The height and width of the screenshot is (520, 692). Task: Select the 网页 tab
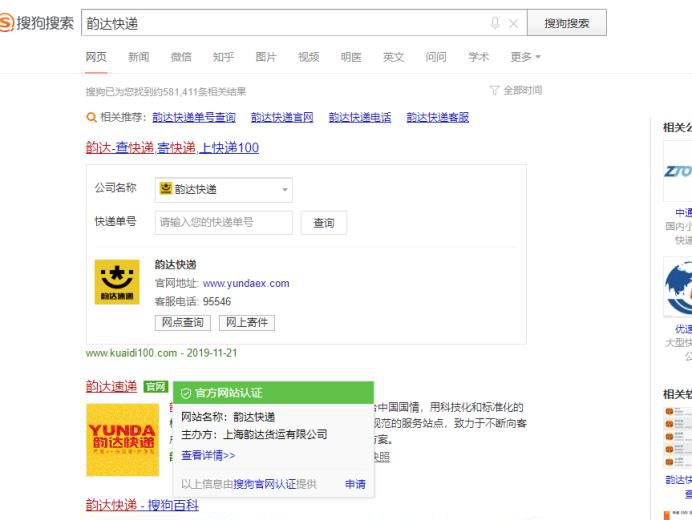(x=96, y=57)
